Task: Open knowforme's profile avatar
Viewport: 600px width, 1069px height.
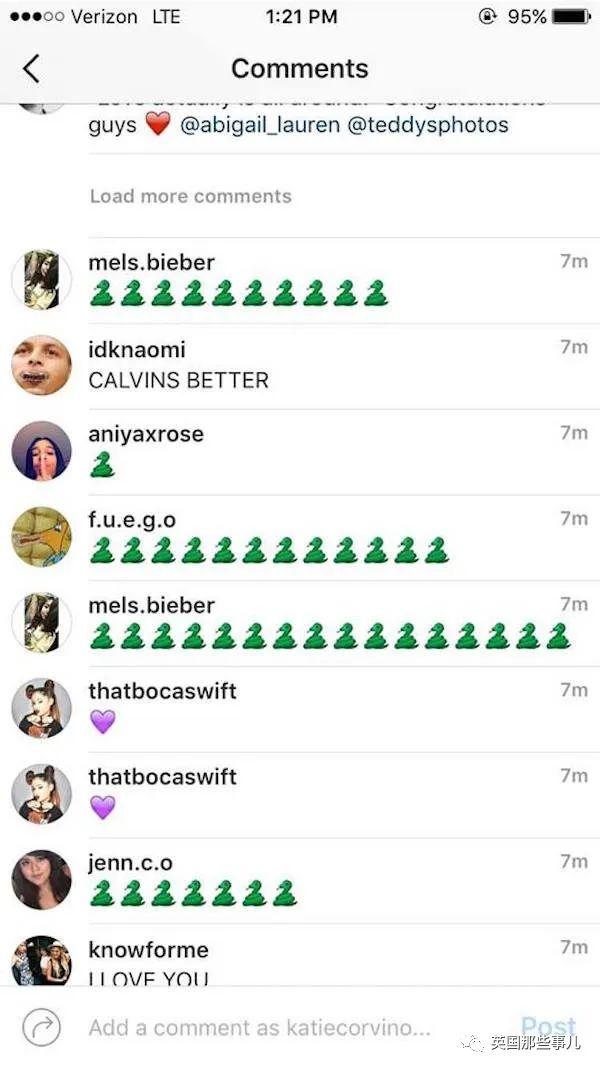Action: 42,960
